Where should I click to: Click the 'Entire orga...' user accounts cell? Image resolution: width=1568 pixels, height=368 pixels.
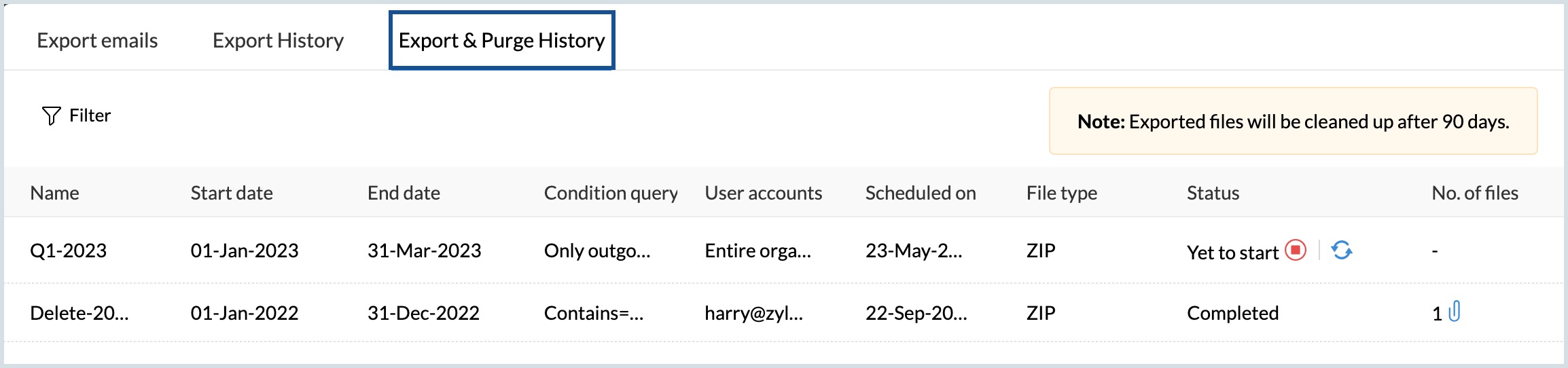click(758, 251)
